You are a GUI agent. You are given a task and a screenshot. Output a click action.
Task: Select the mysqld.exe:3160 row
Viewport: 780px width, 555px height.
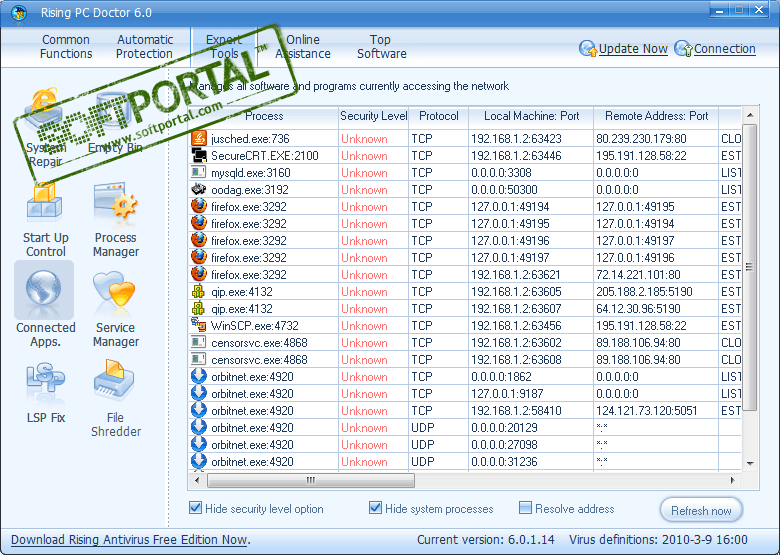coord(465,173)
